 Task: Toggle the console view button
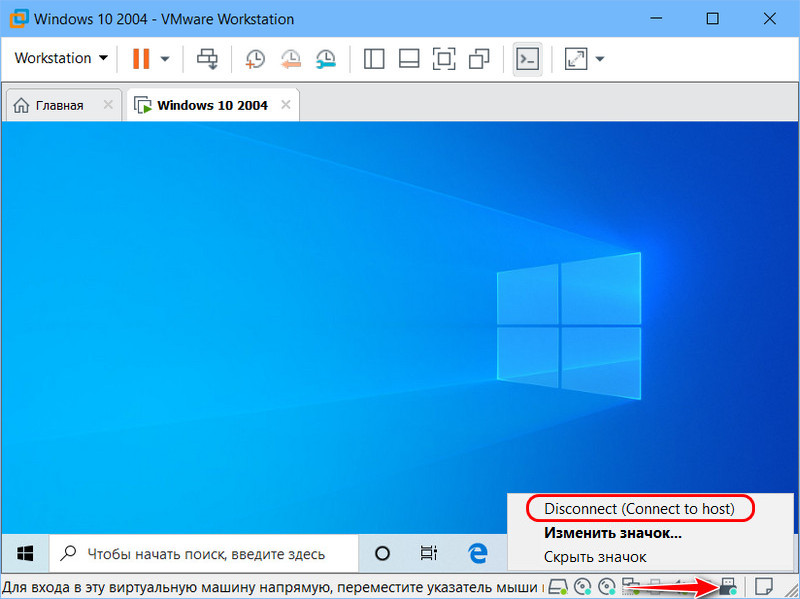point(527,59)
